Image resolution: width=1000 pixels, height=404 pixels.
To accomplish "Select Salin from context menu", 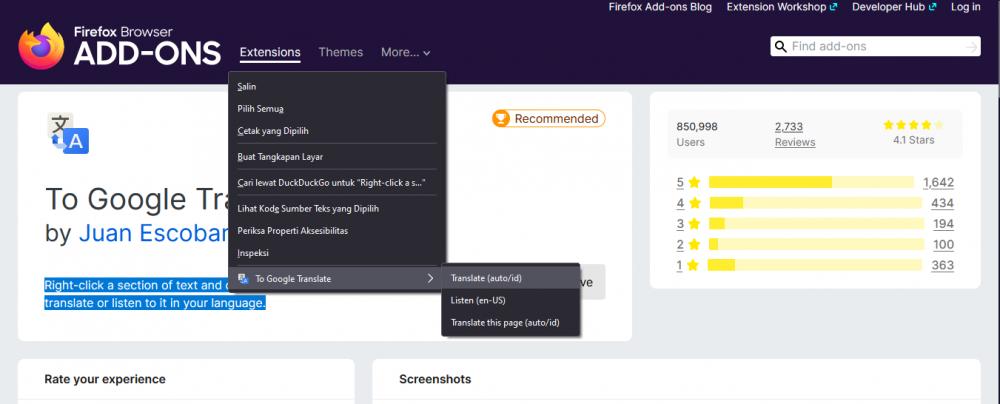I will pos(337,86).
